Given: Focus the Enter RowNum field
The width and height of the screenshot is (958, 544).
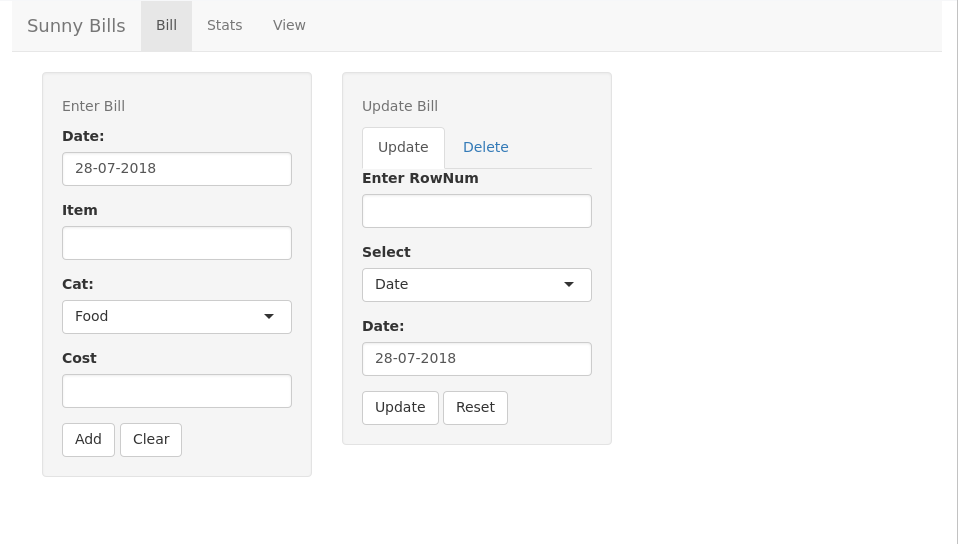Looking at the screenshot, I should pyautogui.click(x=477, y=211).
